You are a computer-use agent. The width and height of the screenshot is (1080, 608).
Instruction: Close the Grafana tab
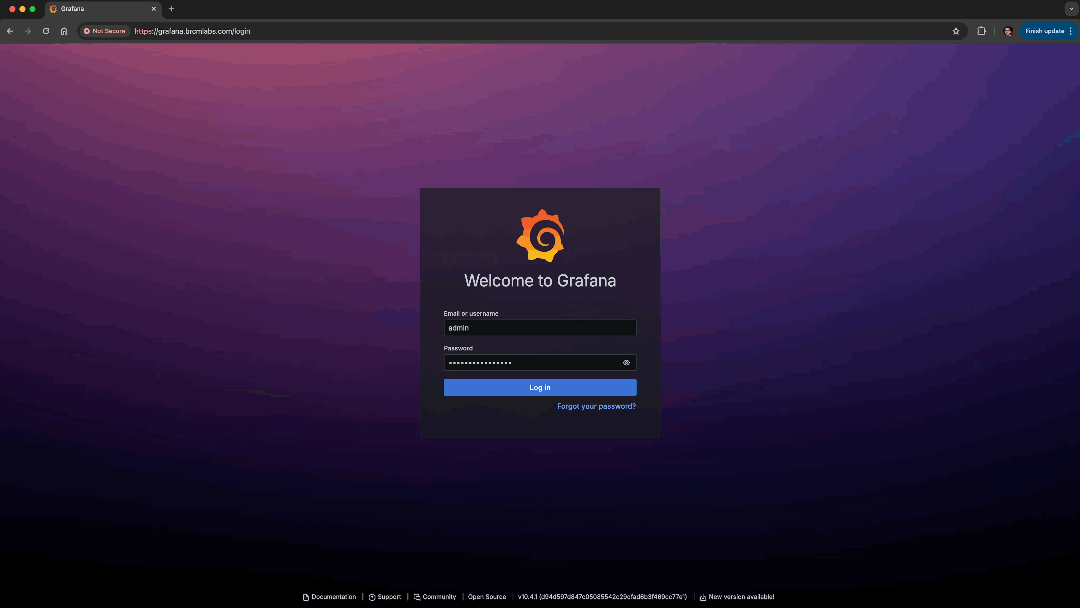point(154,9)
